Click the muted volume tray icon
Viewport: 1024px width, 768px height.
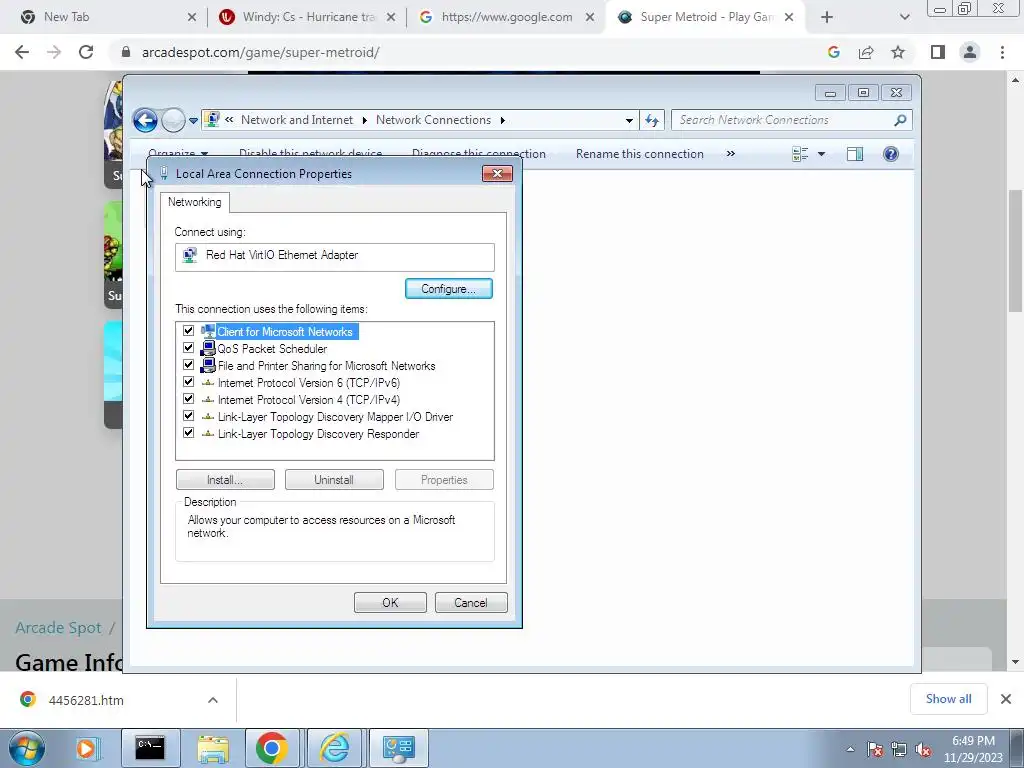(x=923, y=750)
